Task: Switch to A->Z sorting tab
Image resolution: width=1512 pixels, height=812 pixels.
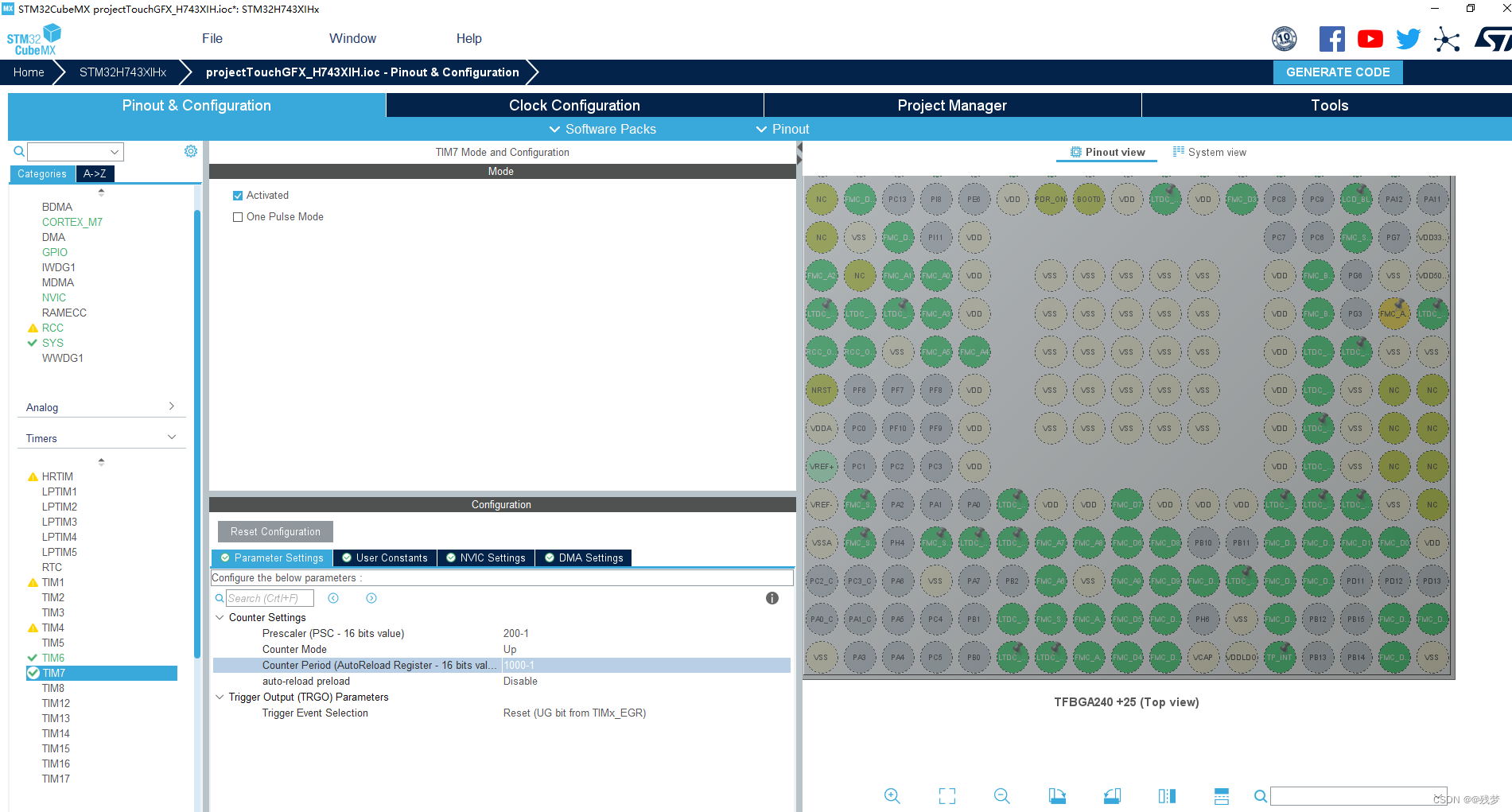Action: pyautogui.click(x=95, y=173)
